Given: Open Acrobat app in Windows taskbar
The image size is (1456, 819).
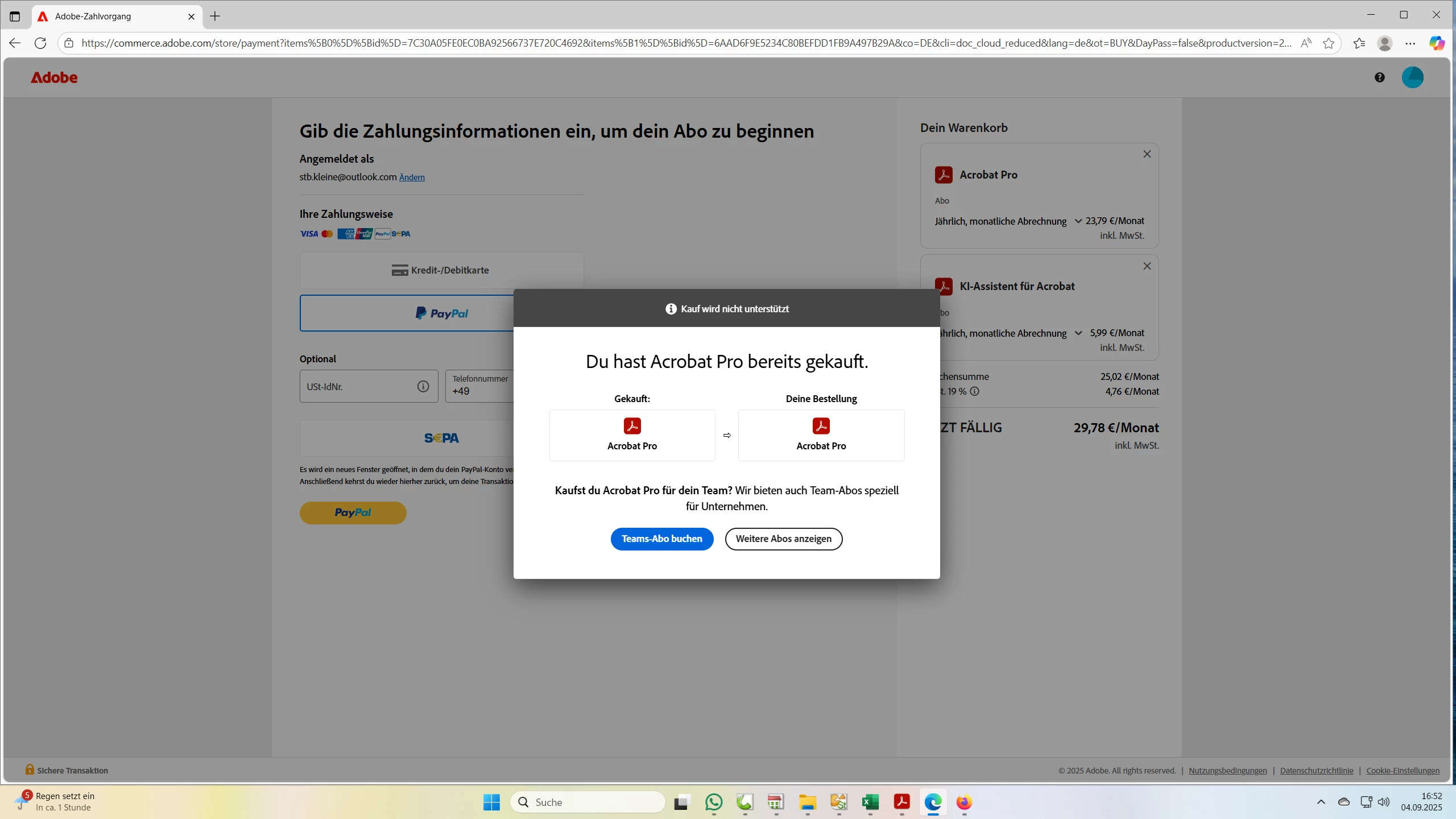Looking at the screenshot, I should click(901, 802).
